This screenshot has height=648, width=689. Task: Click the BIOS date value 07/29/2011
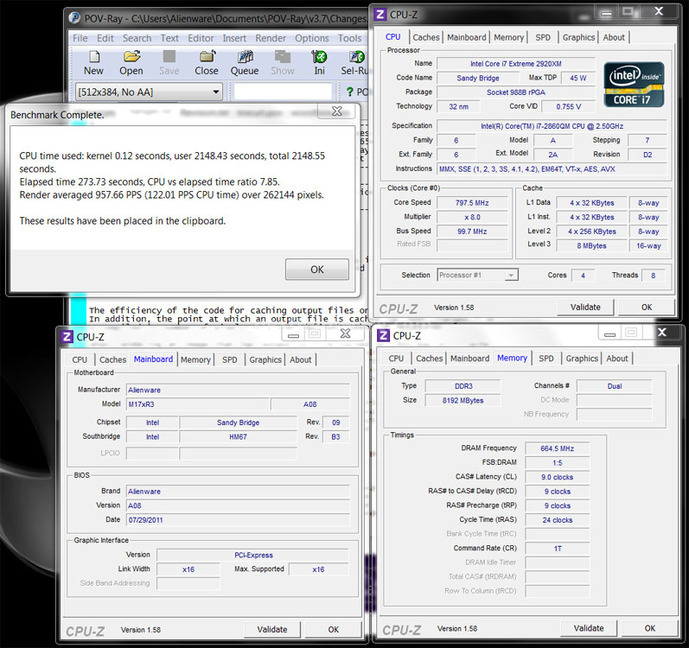pyautogui.click(x=238, y=520)
